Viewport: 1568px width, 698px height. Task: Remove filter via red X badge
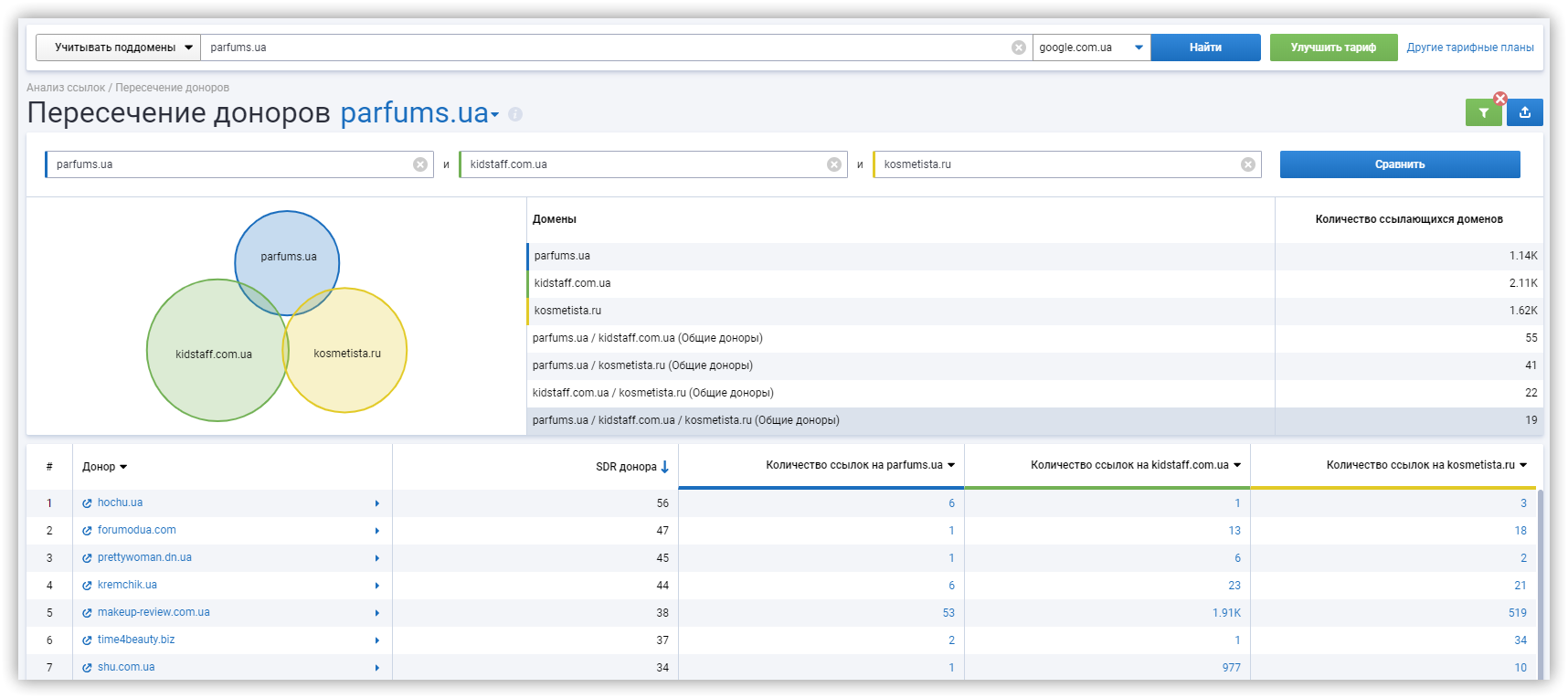1500,99
